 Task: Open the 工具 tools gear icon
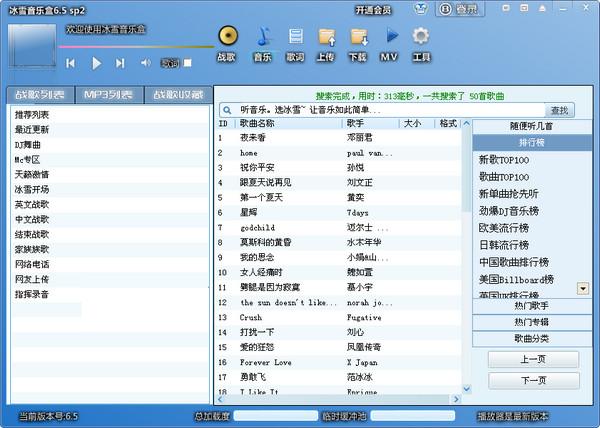[421, 37]
